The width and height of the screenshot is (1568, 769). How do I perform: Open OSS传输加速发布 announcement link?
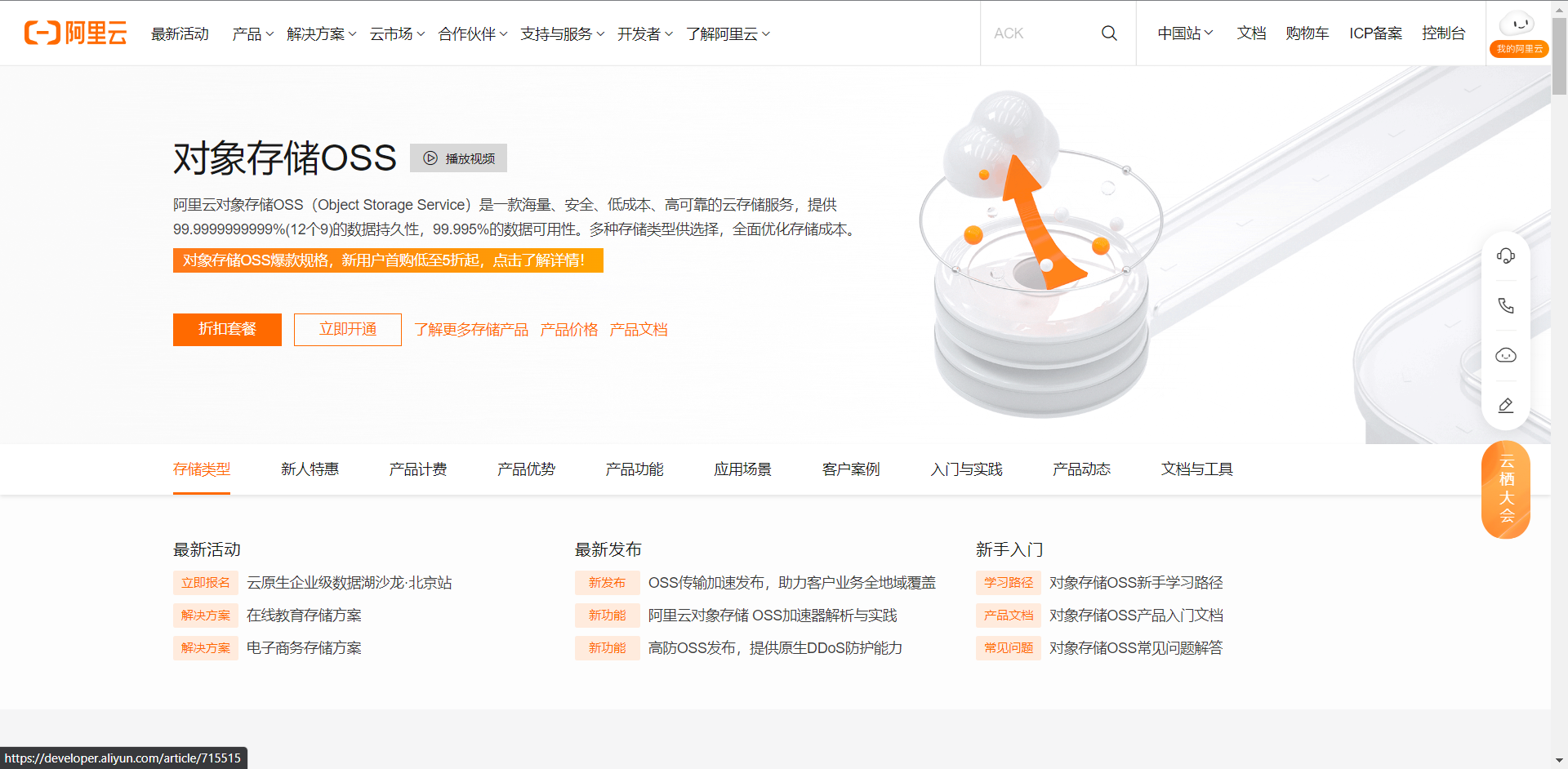(792, 583)
